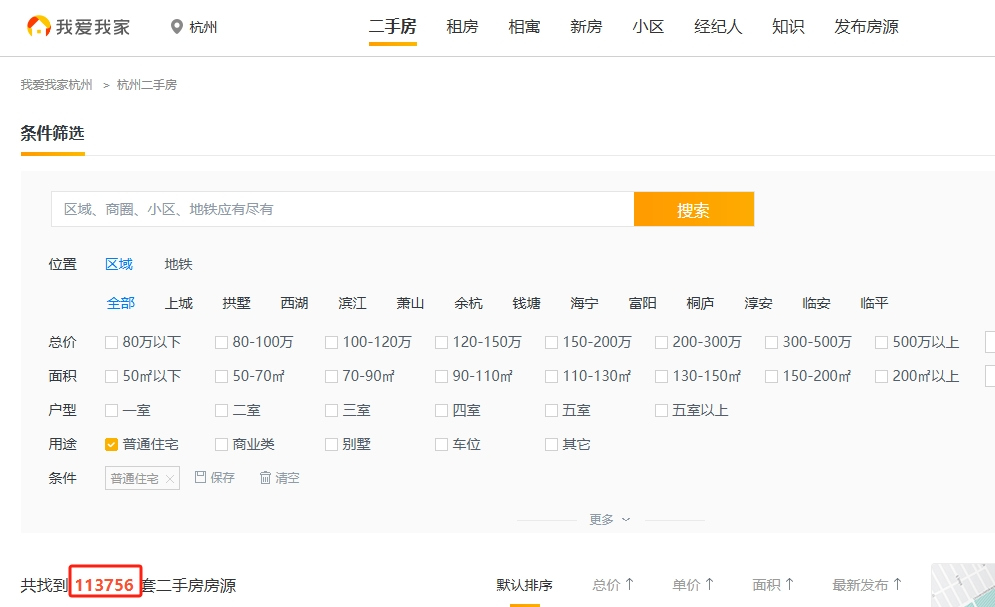The width and height of the screenshot is (995, 607).
Task: Click the 杭州二手房 breadcrumb link
Action: point(147,84)
